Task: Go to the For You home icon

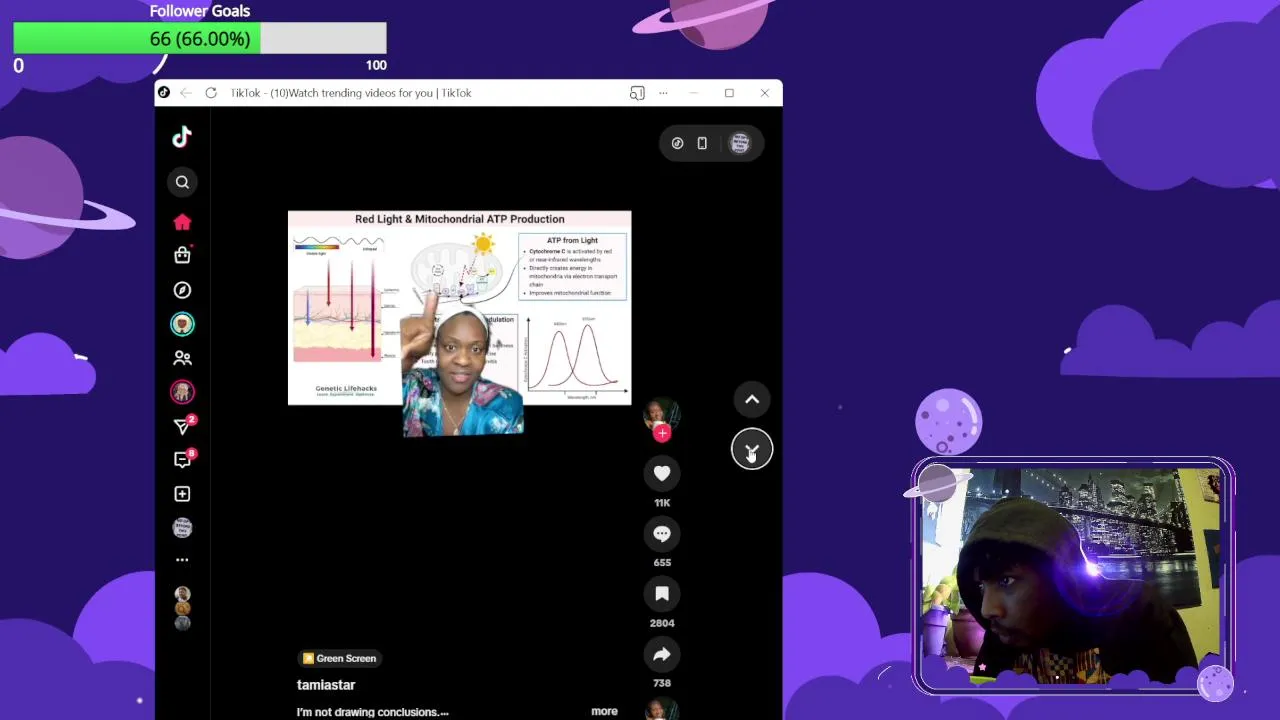Action: (x=182, y=222)
